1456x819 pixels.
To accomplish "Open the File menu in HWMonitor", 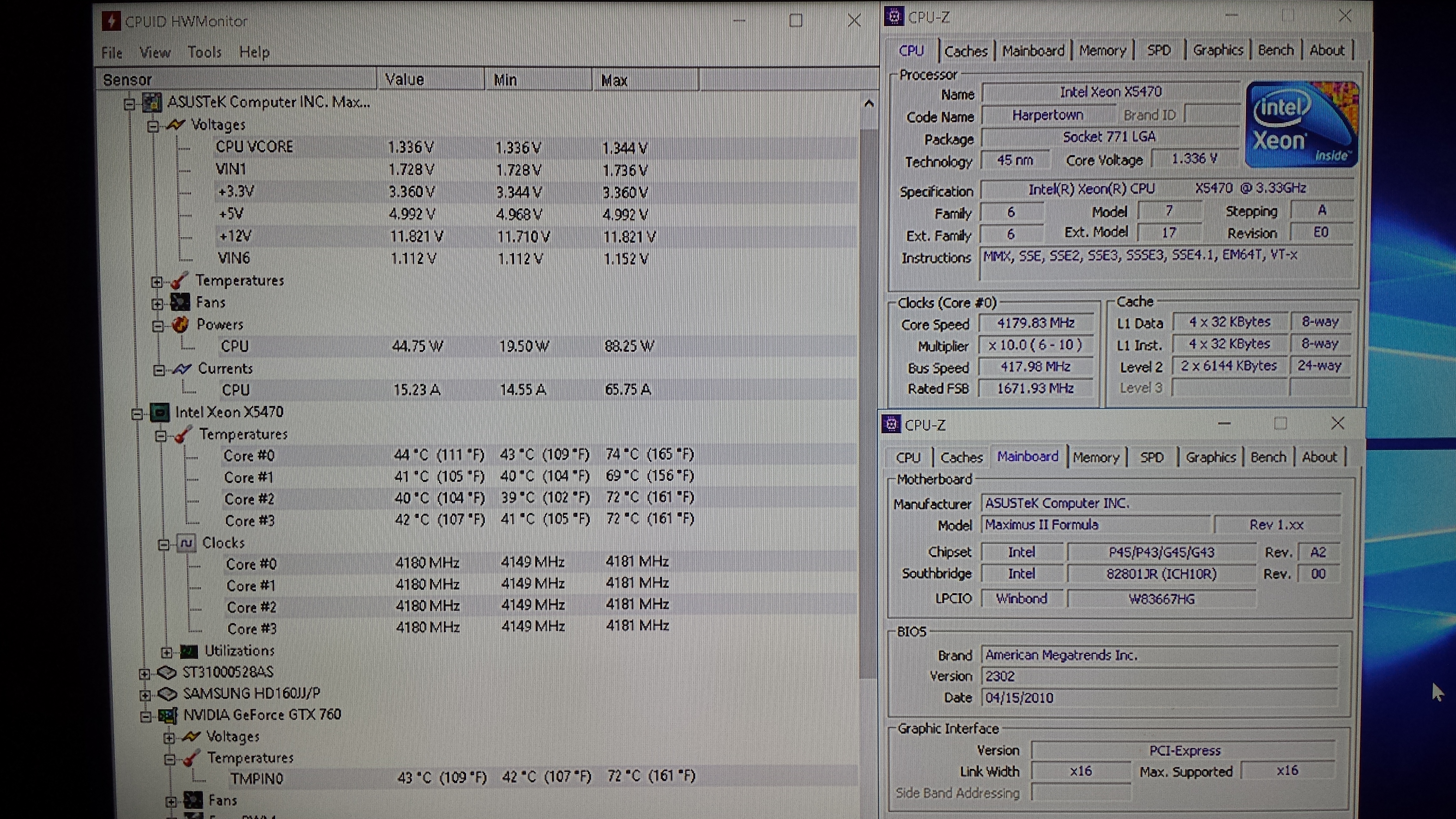I will click(112, 53).
